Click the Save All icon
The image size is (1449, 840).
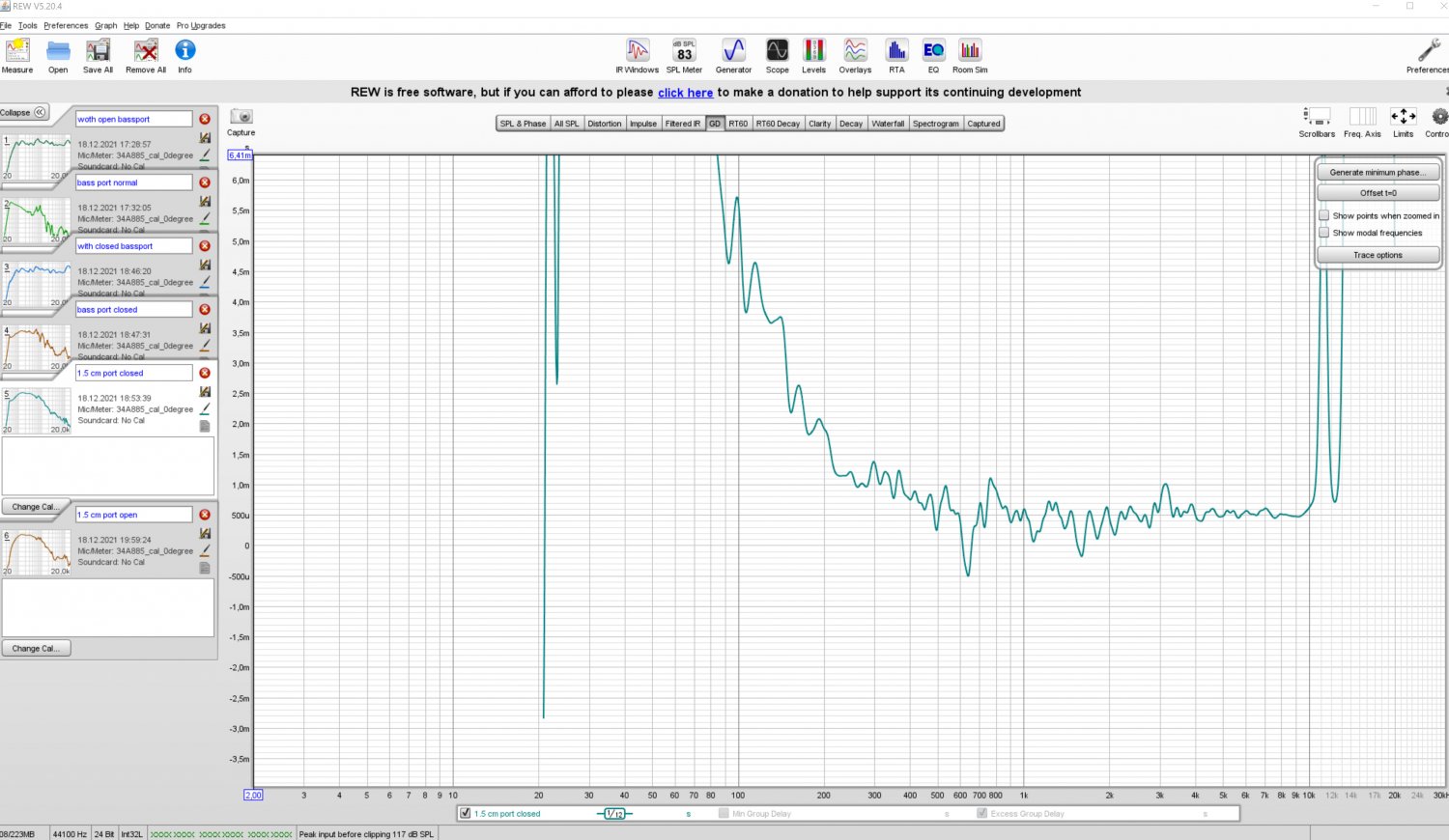point(98,56)
